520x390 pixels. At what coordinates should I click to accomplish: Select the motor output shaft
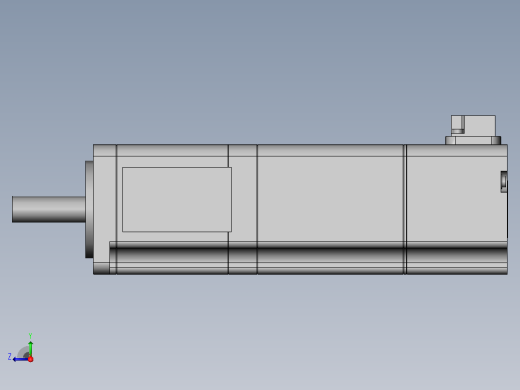click(x=49, y=209)
